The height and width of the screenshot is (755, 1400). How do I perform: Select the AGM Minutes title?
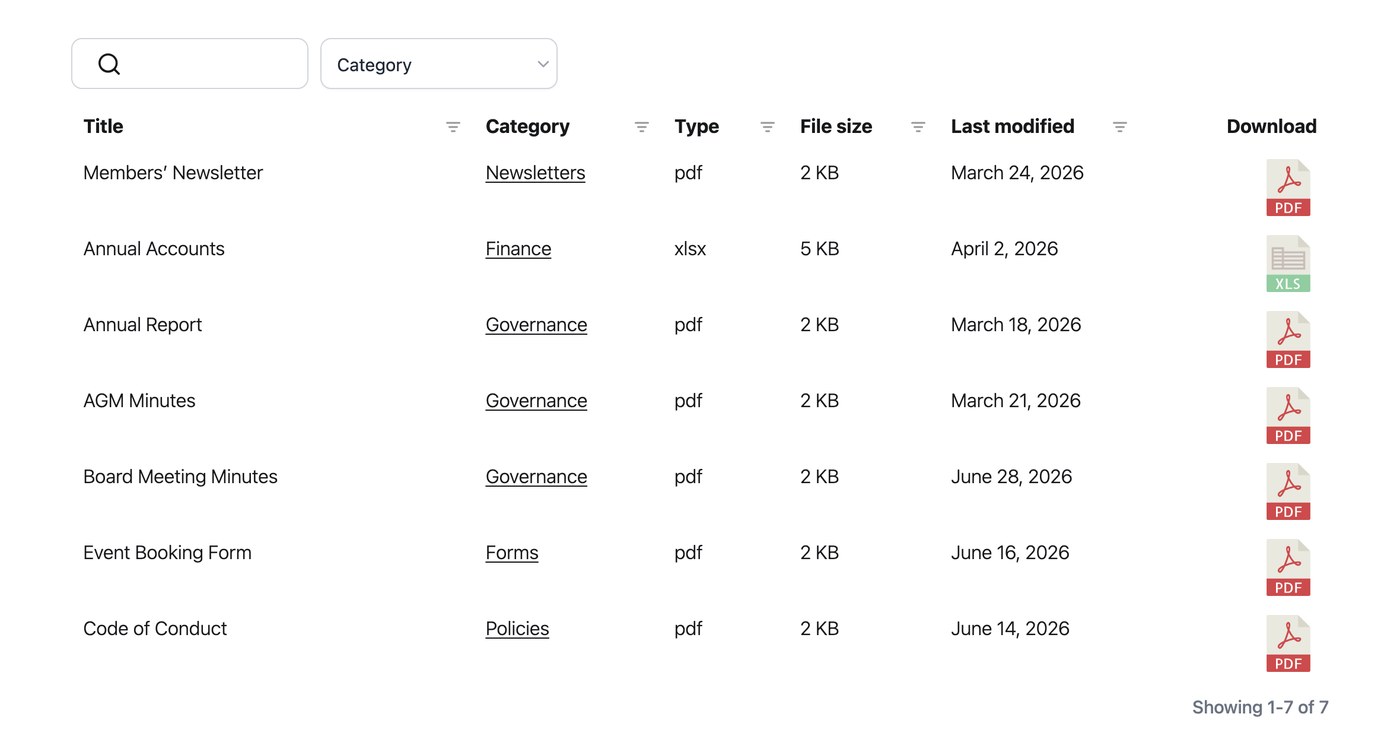click(139, 401)
